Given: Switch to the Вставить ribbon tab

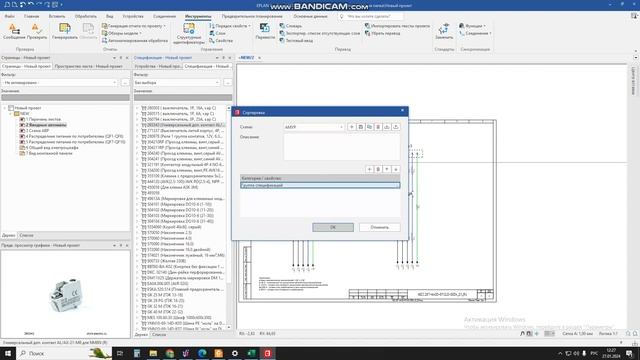Looking at the screenshot, I should (x=57, y=16).
